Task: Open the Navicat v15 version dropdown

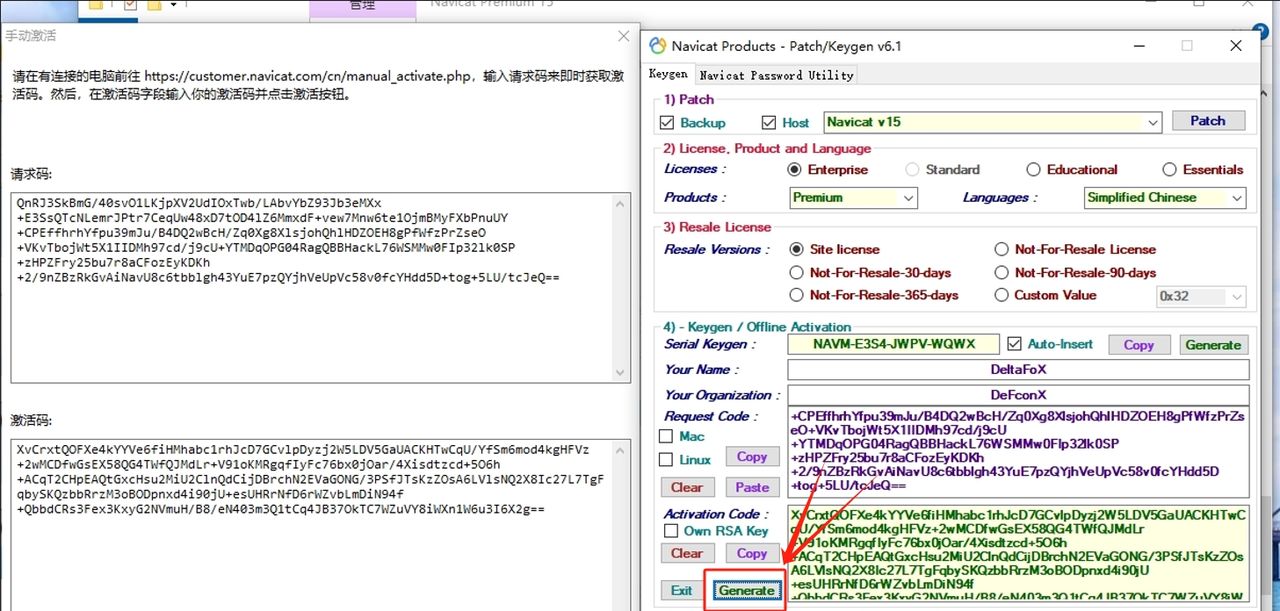Action: (1153, 122)
